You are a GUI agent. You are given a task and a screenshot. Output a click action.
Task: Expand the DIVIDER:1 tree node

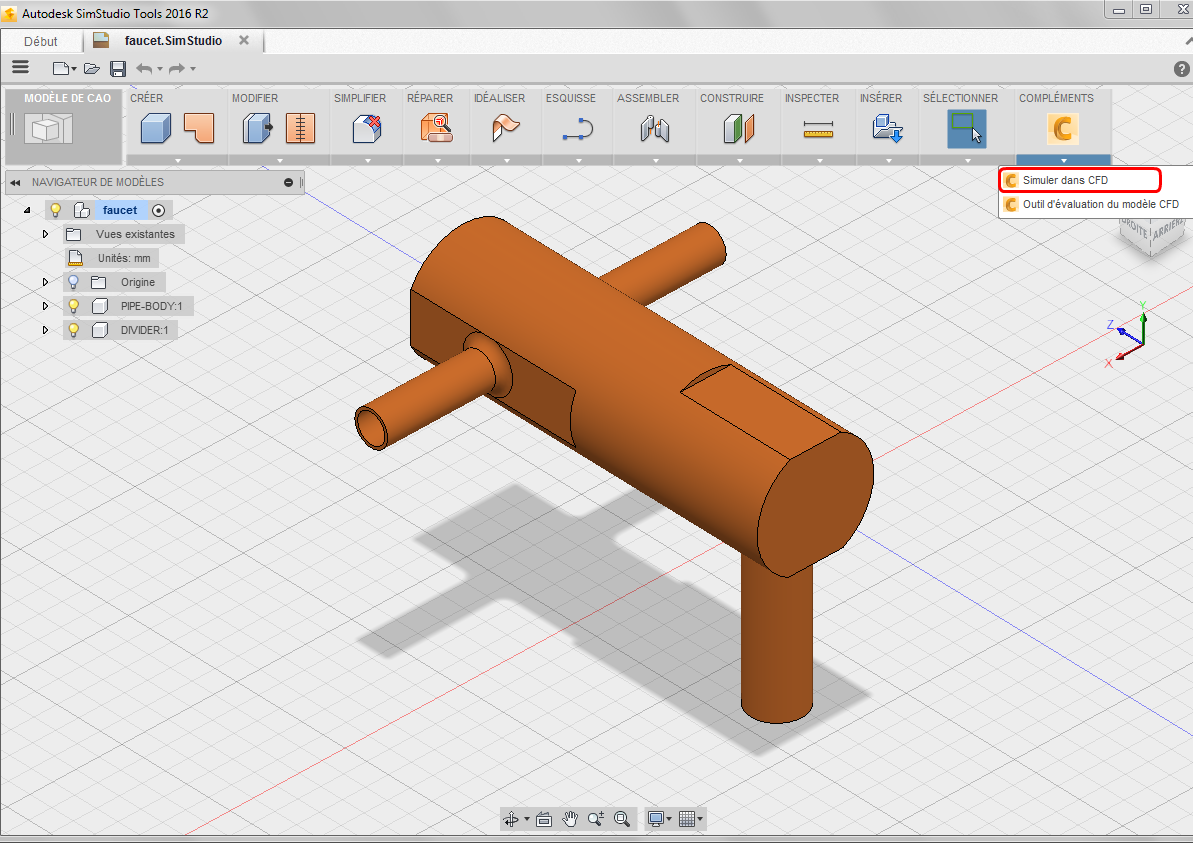[45, 330]
